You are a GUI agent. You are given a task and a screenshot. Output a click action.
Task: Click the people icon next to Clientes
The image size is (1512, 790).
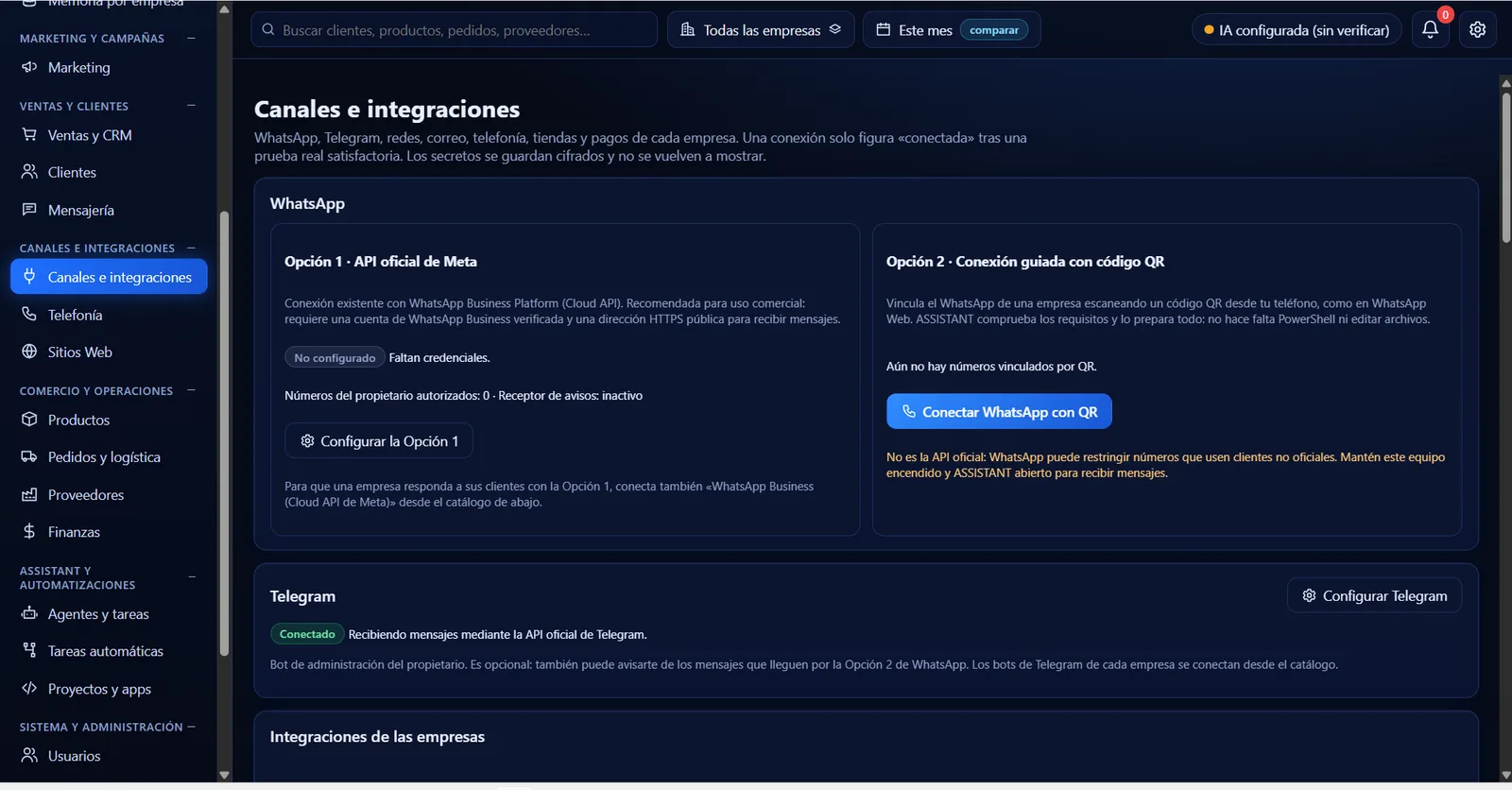pos(29,172)
